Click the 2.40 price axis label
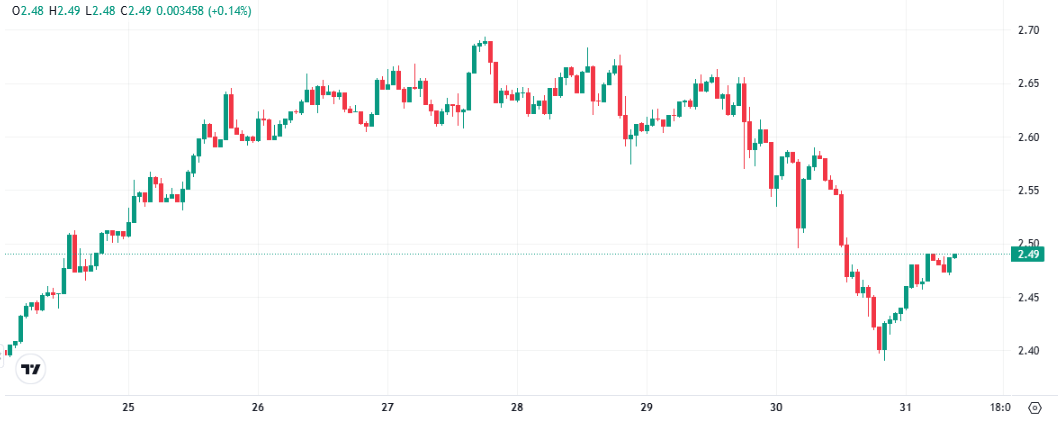Viewport: 1061px width, 429px height. [x=1029, y=351]
